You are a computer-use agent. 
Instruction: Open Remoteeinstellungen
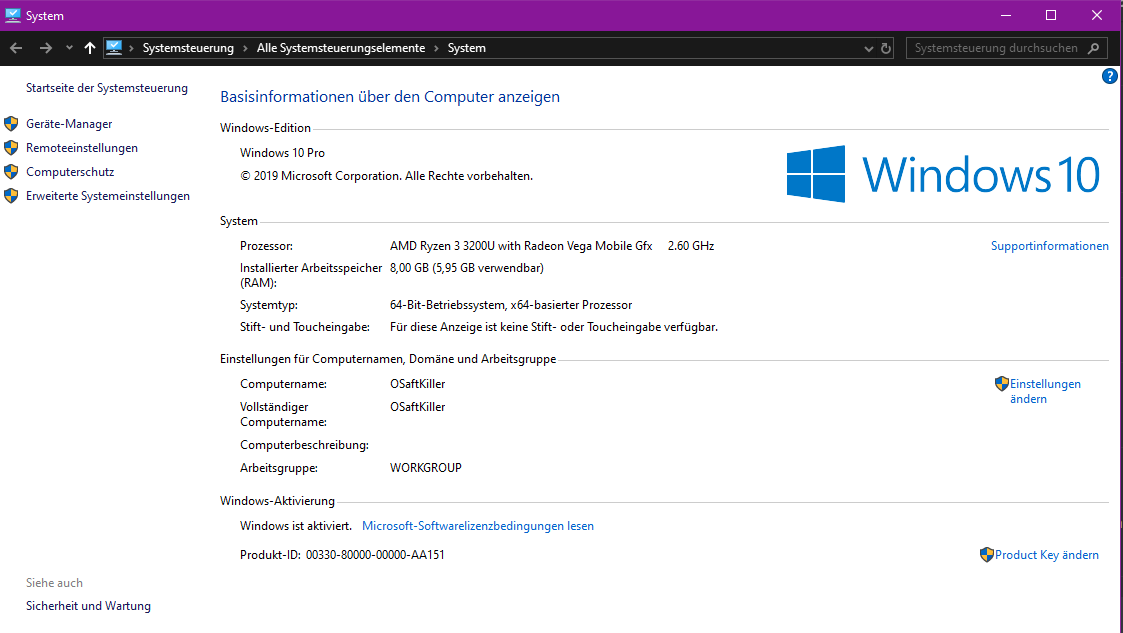click(x=82, y=148)
